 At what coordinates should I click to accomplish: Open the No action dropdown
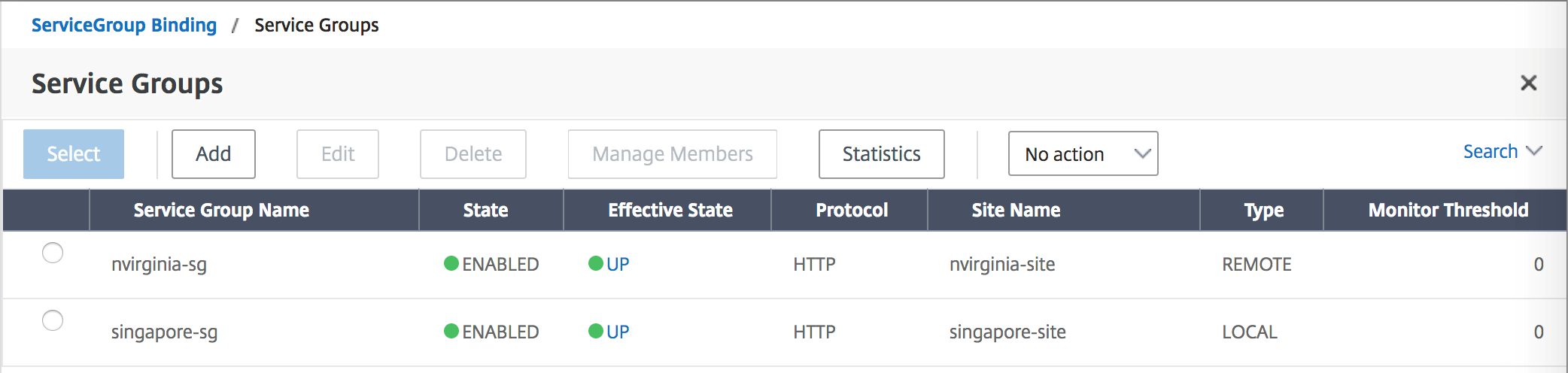[x=1082, y=154]
